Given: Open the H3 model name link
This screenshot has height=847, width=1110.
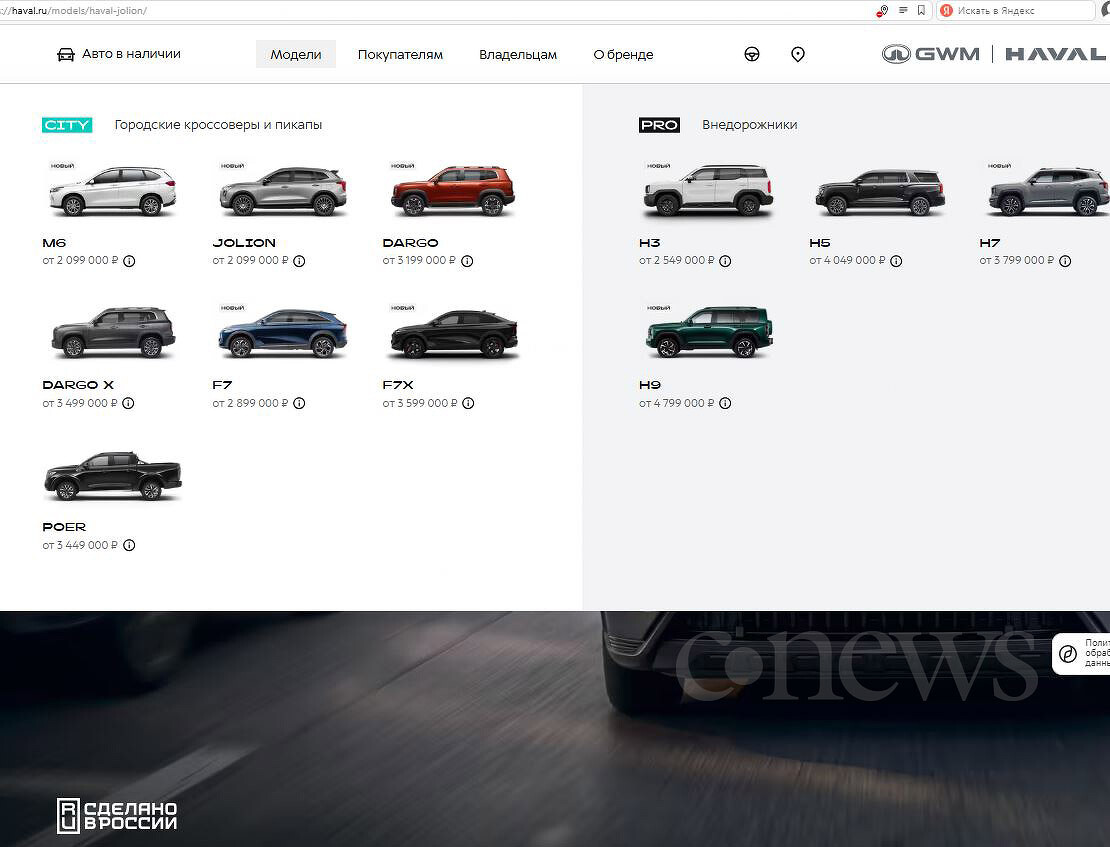Looking at the screenshot, I should [650, 243].
